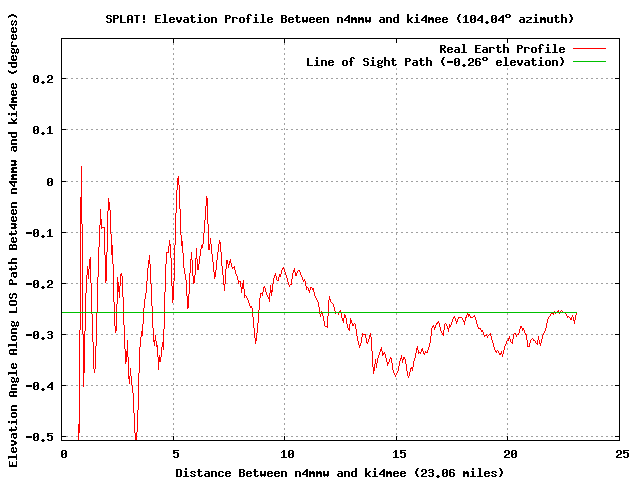Click the 15 tick label on distance axis
Screen dimensions: 640x480
pos(397,453)
